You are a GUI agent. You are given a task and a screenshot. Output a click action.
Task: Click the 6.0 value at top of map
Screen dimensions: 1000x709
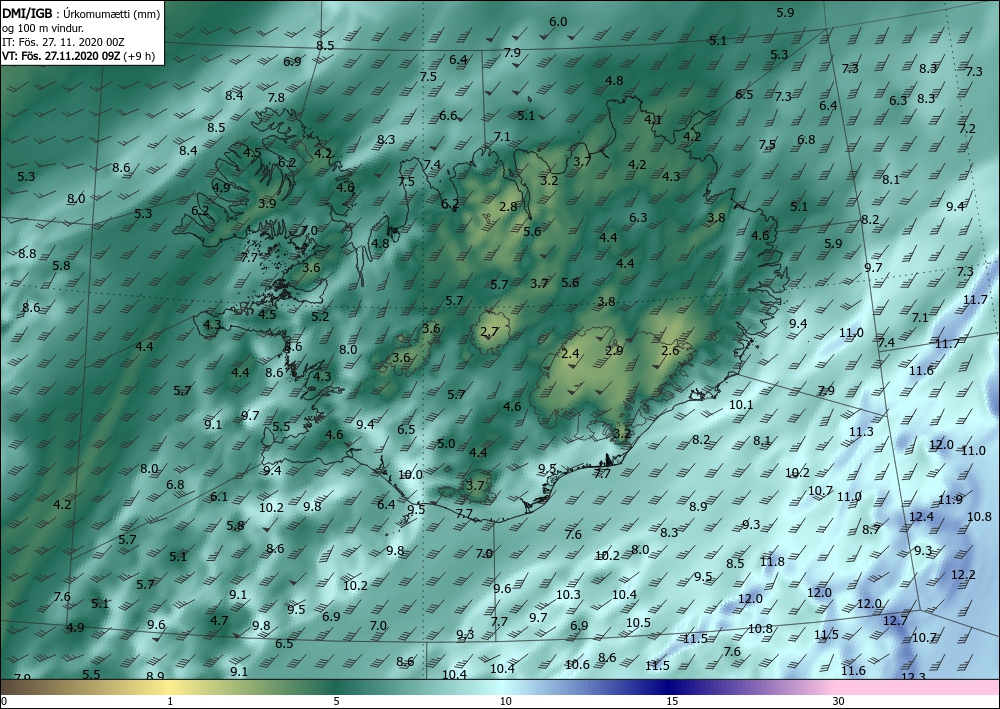(558, 22)
